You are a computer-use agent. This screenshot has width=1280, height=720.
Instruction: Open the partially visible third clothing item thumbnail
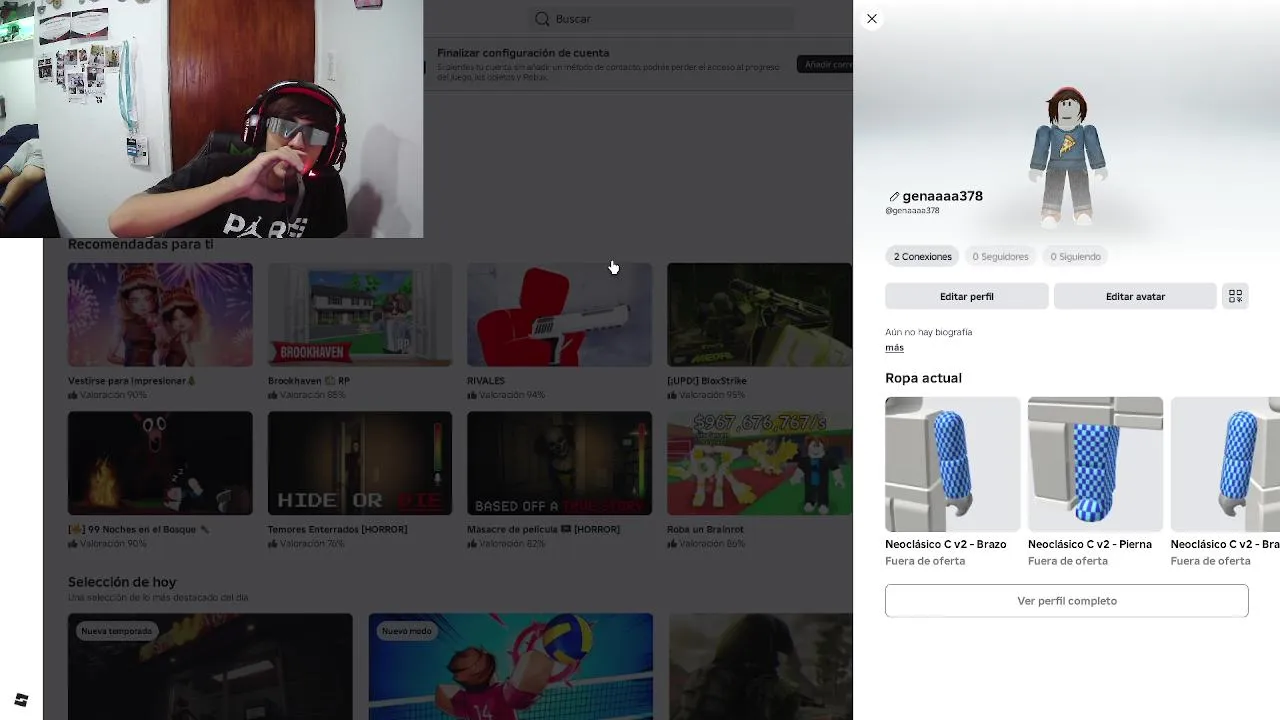tap(1225, 464)
